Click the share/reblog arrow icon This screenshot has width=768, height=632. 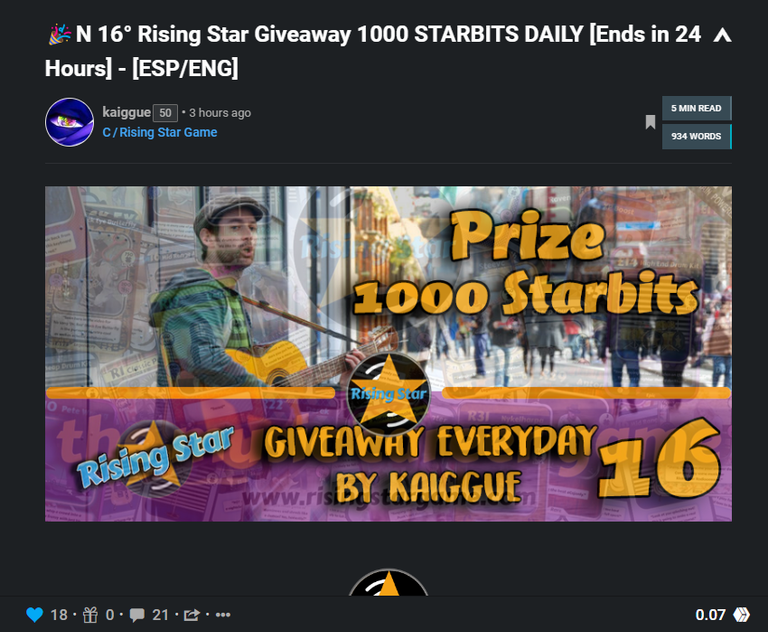pos(192,615)
